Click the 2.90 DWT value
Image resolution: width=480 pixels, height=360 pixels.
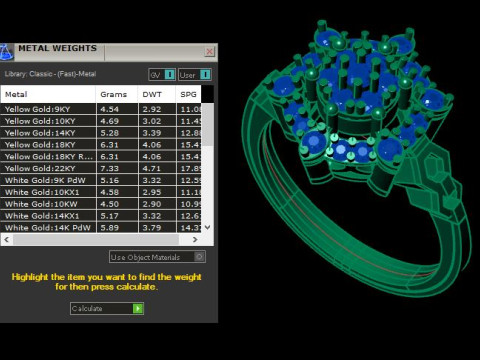click(152, 204)
